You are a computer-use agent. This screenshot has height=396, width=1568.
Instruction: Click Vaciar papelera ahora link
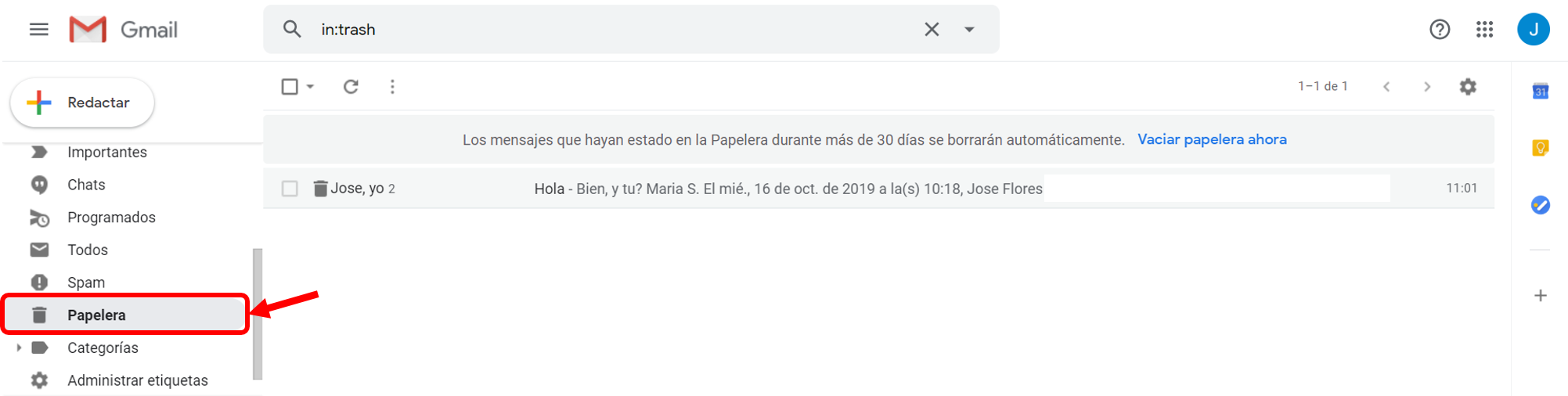1212,139
